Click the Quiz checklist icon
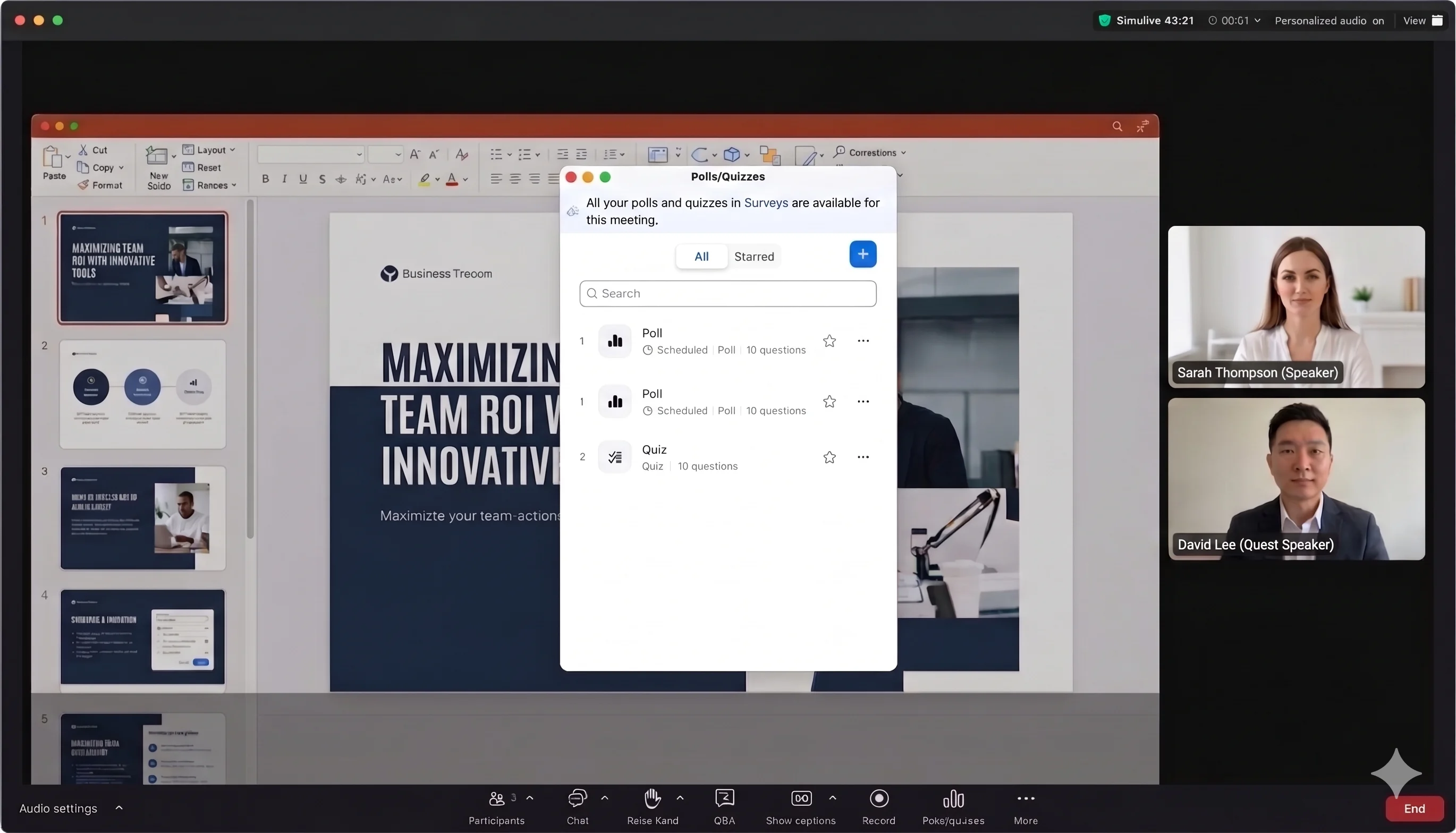This screenshot has width=1456, height=833. 614,457
